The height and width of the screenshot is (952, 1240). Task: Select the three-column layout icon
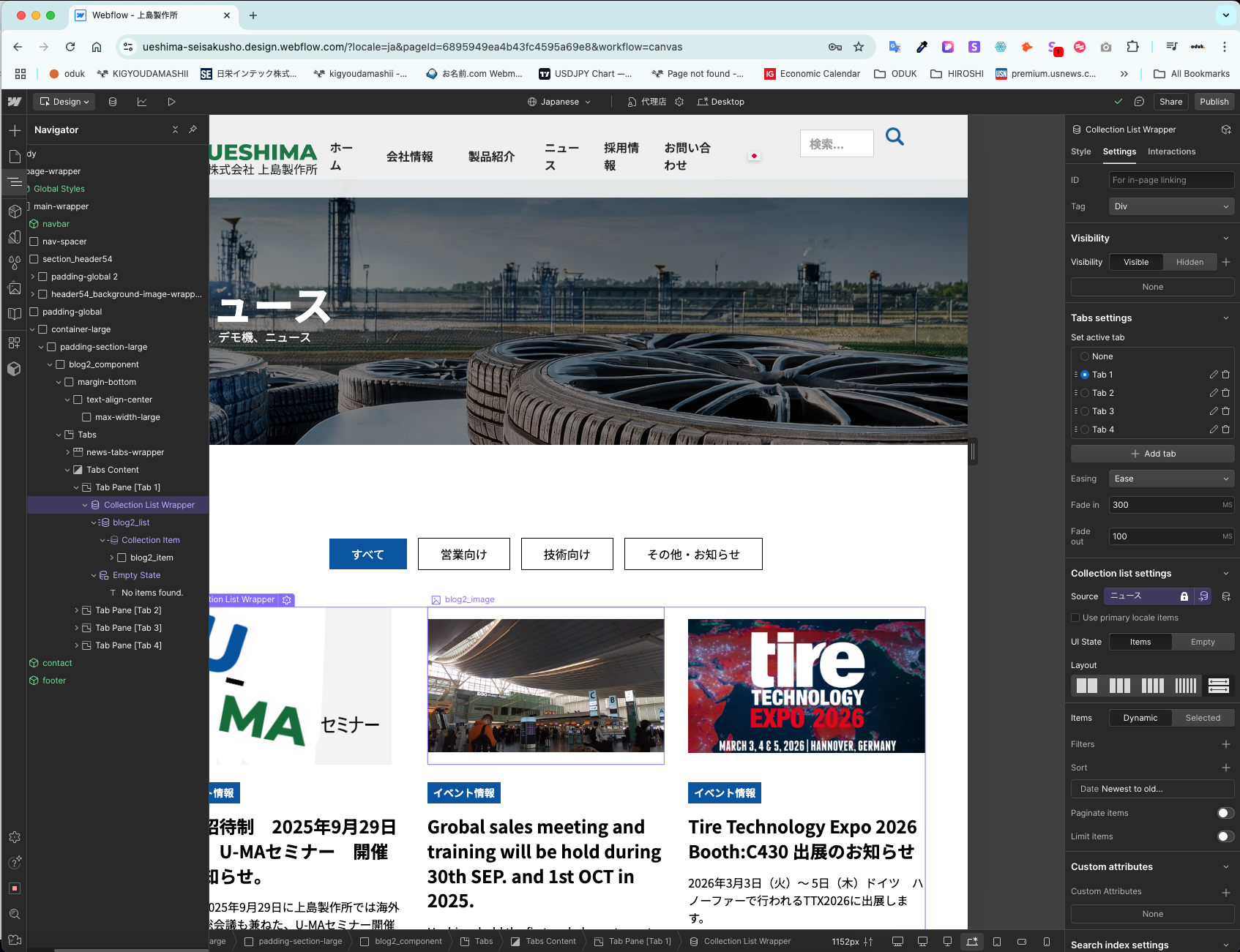[x=1119, y=686]
